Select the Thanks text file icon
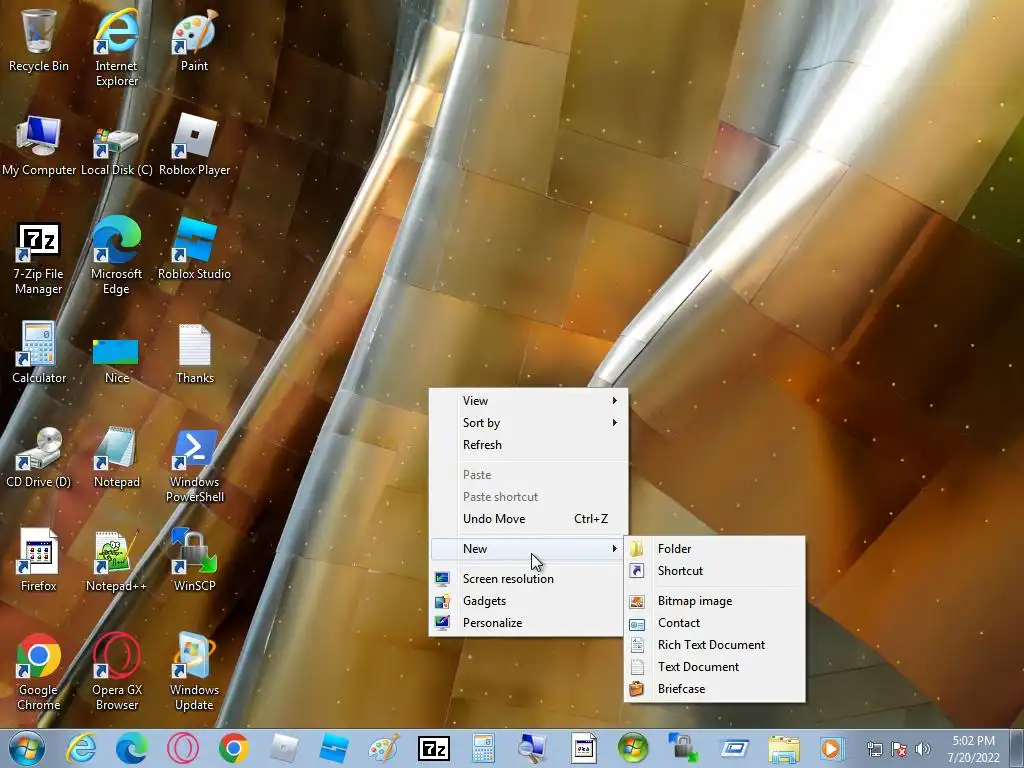The height and width of the screenshot is (768, 1024). pyautogui.click(x=195, y=354)
